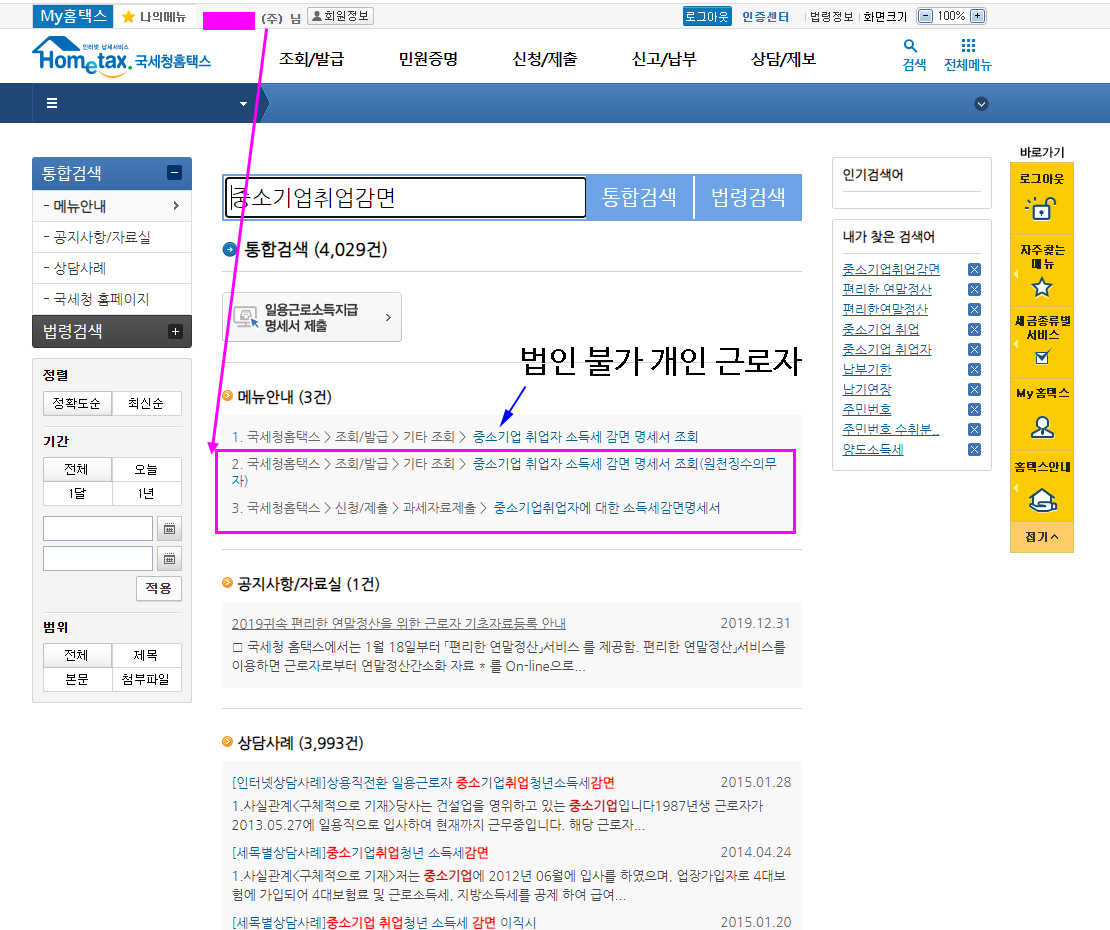
Task: Set search range to 첨부파일
Action: pos(146,679)
